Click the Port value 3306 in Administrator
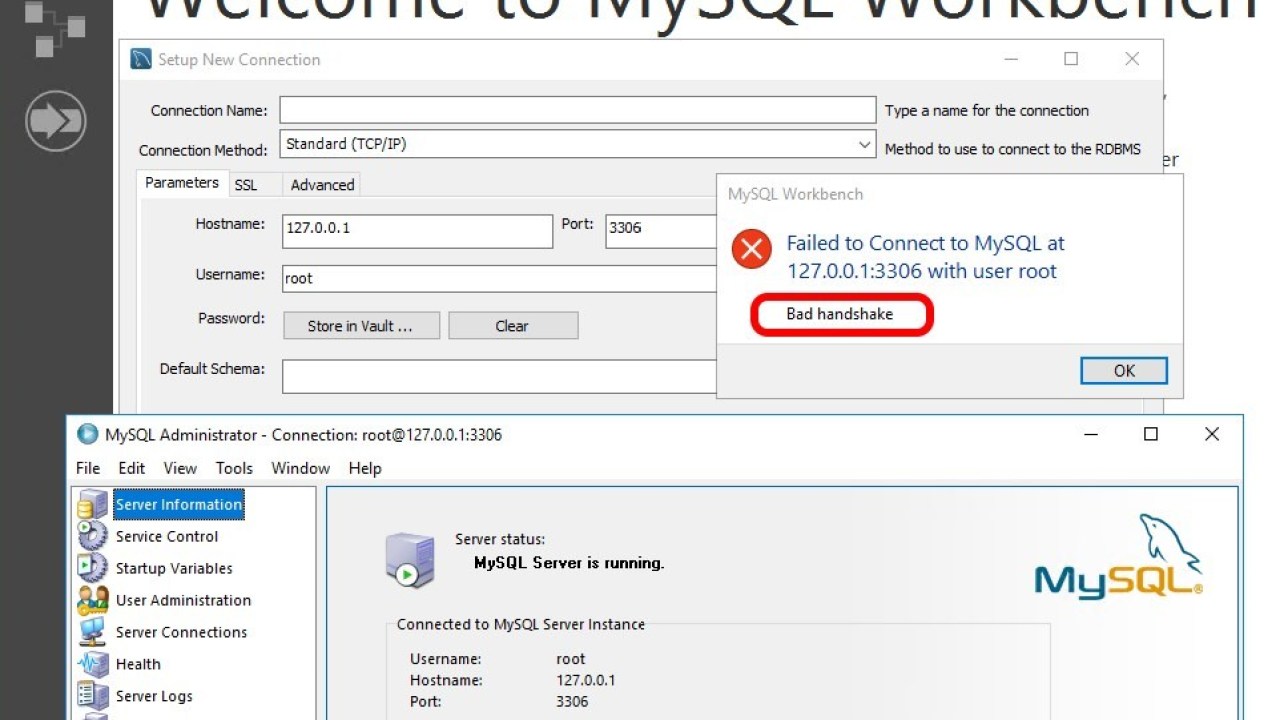The height and width of the screenshot is (720, 1280). [x=572, y=701]
